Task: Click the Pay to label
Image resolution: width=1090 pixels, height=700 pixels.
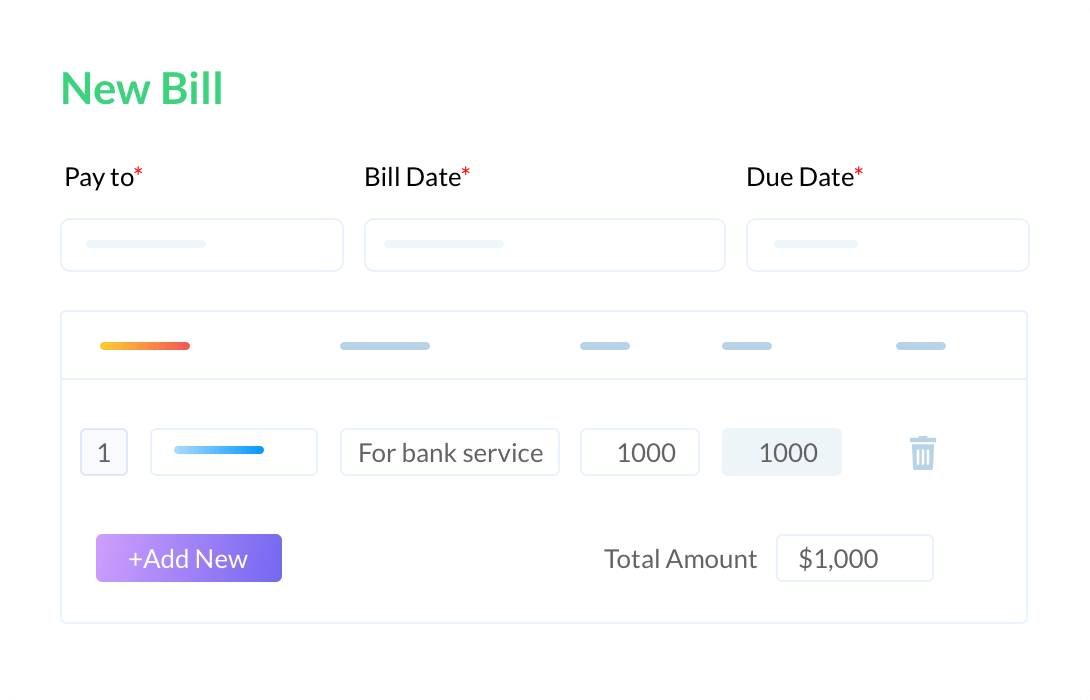Action: (x=103, y=177)
